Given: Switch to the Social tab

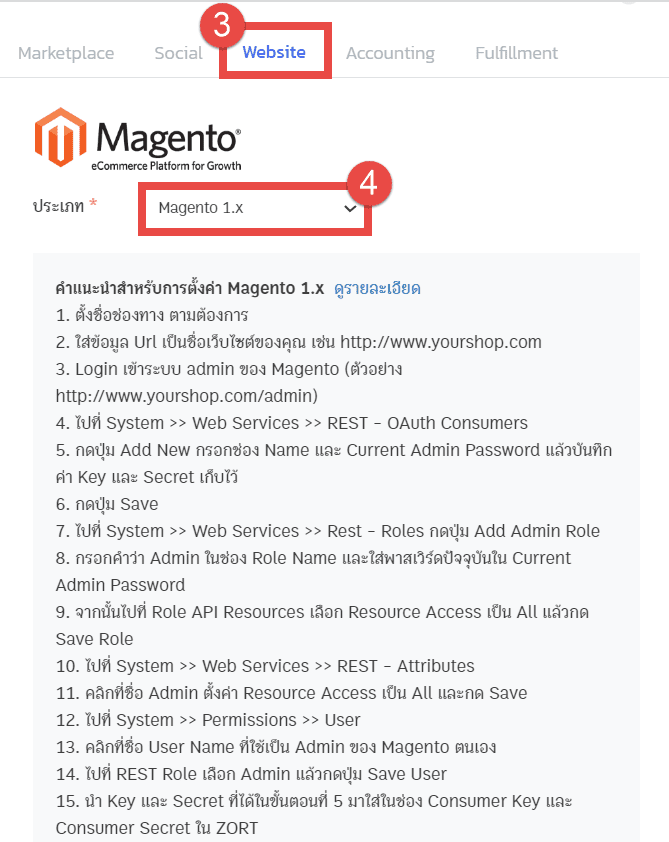Looking at the screenshot, I should pyautogui.click(x=178, y=53).
